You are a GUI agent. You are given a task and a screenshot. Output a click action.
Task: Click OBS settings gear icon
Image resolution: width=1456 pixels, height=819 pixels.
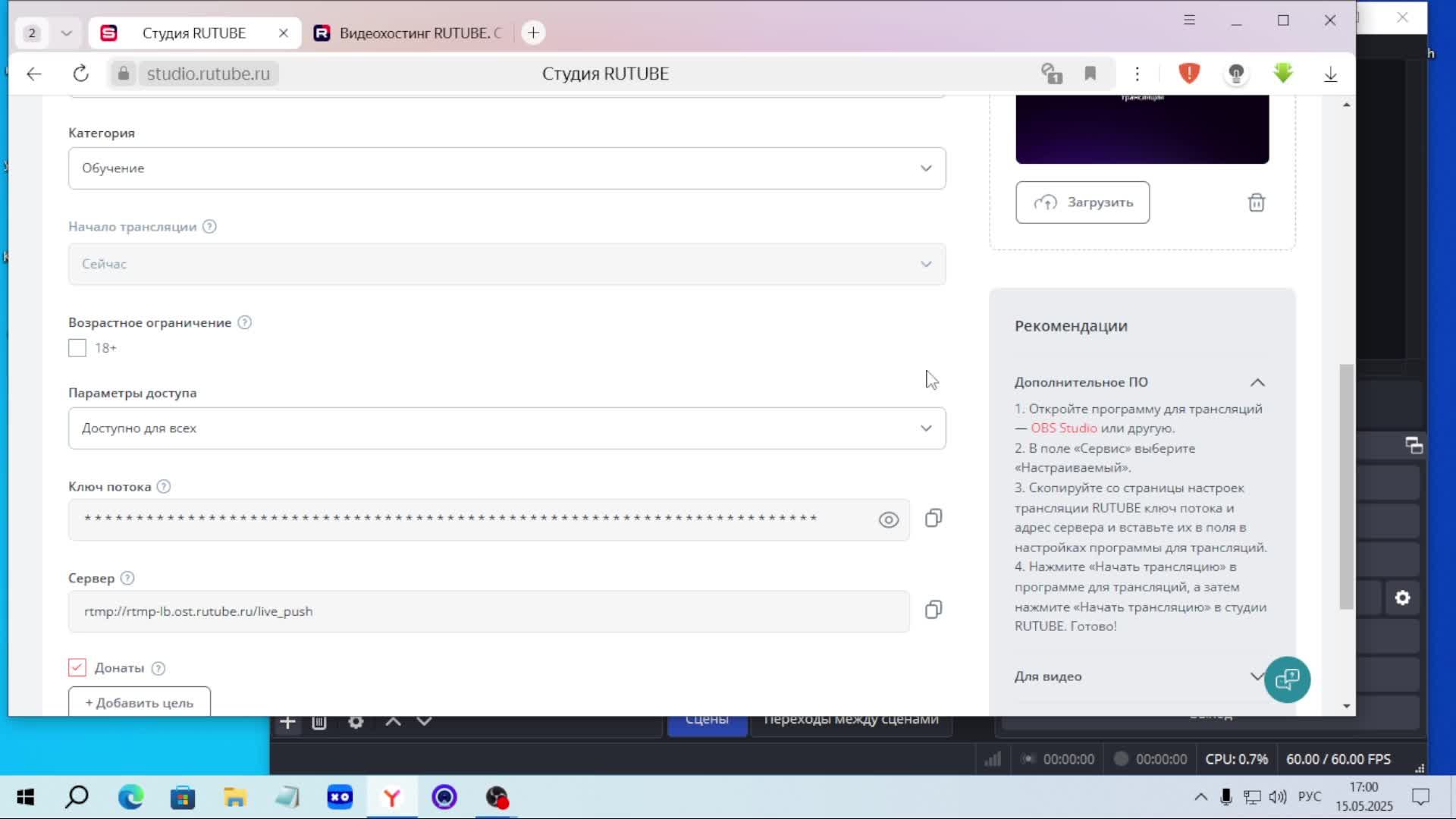pos(1402,598)
